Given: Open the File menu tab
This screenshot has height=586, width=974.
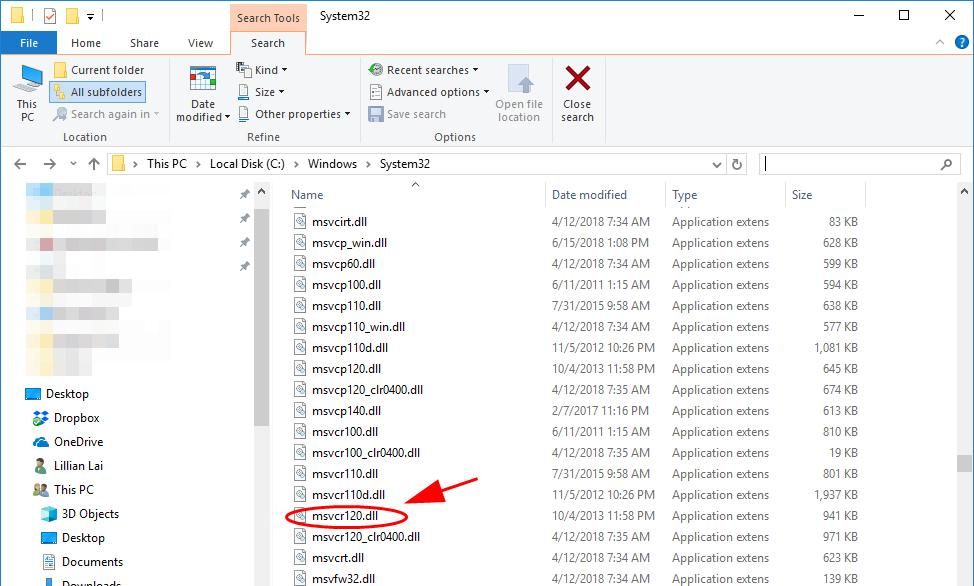Looking at the screenshot, I should click(x=29, y=43).
